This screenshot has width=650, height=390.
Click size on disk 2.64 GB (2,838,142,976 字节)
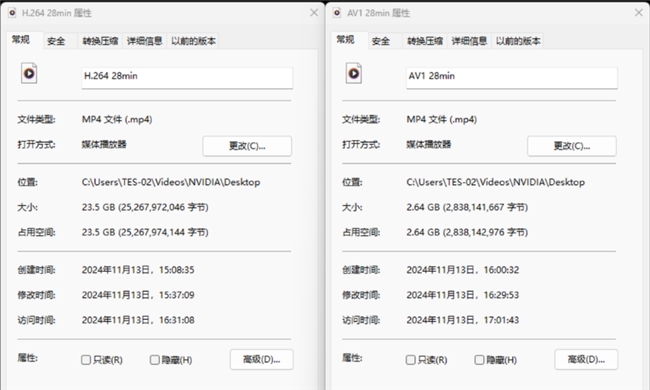[467, 232]
